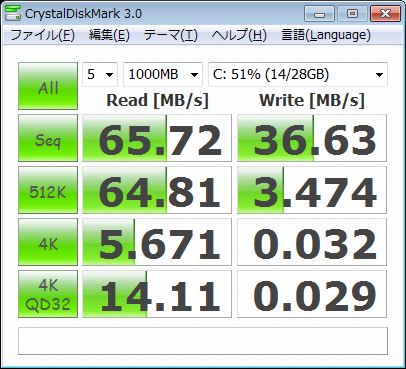
Task: Start the Seq benchmark test
Action: (48, 138)
